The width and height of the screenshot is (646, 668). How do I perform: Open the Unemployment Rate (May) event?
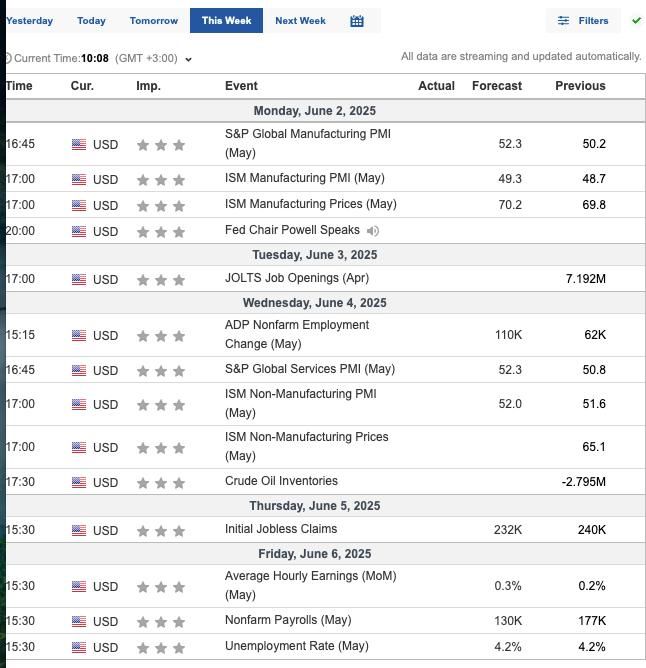(296, 646)
